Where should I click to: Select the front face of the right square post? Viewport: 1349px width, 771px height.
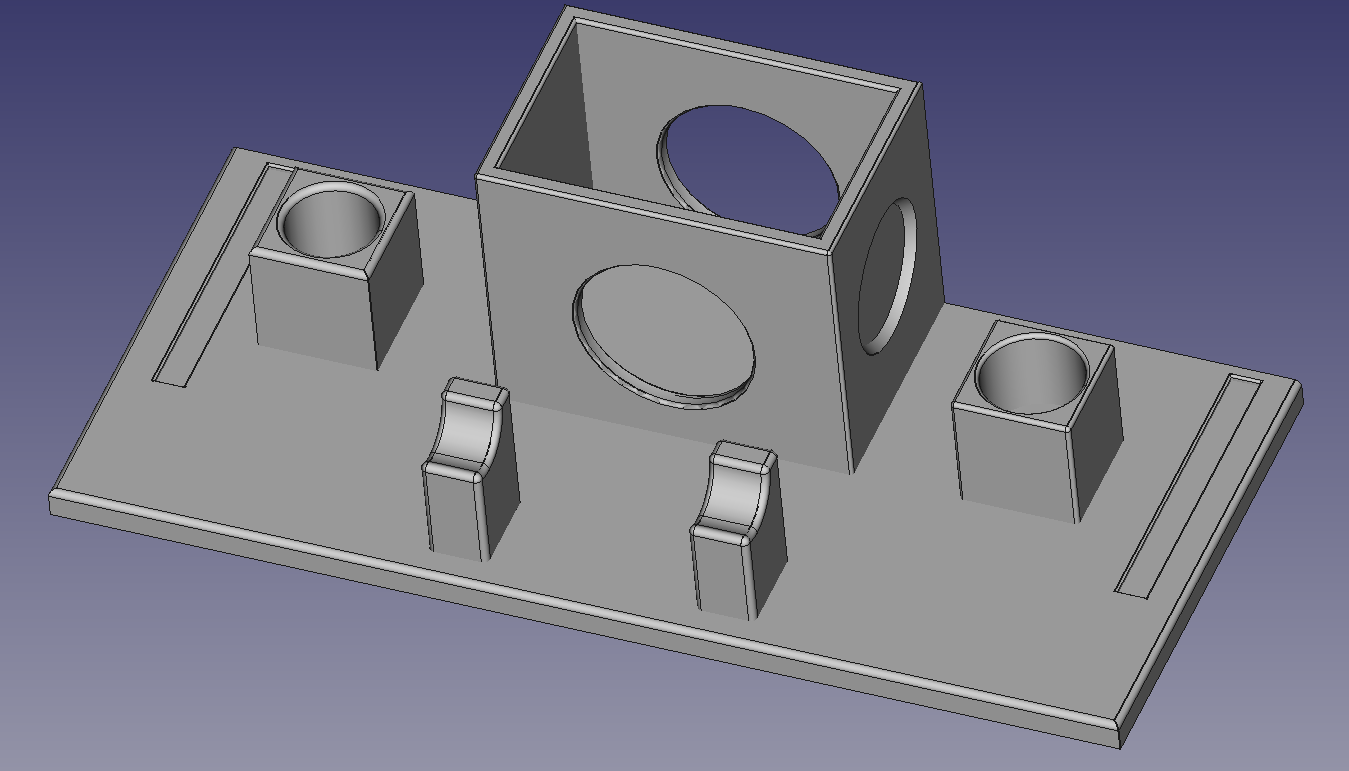1016,463
